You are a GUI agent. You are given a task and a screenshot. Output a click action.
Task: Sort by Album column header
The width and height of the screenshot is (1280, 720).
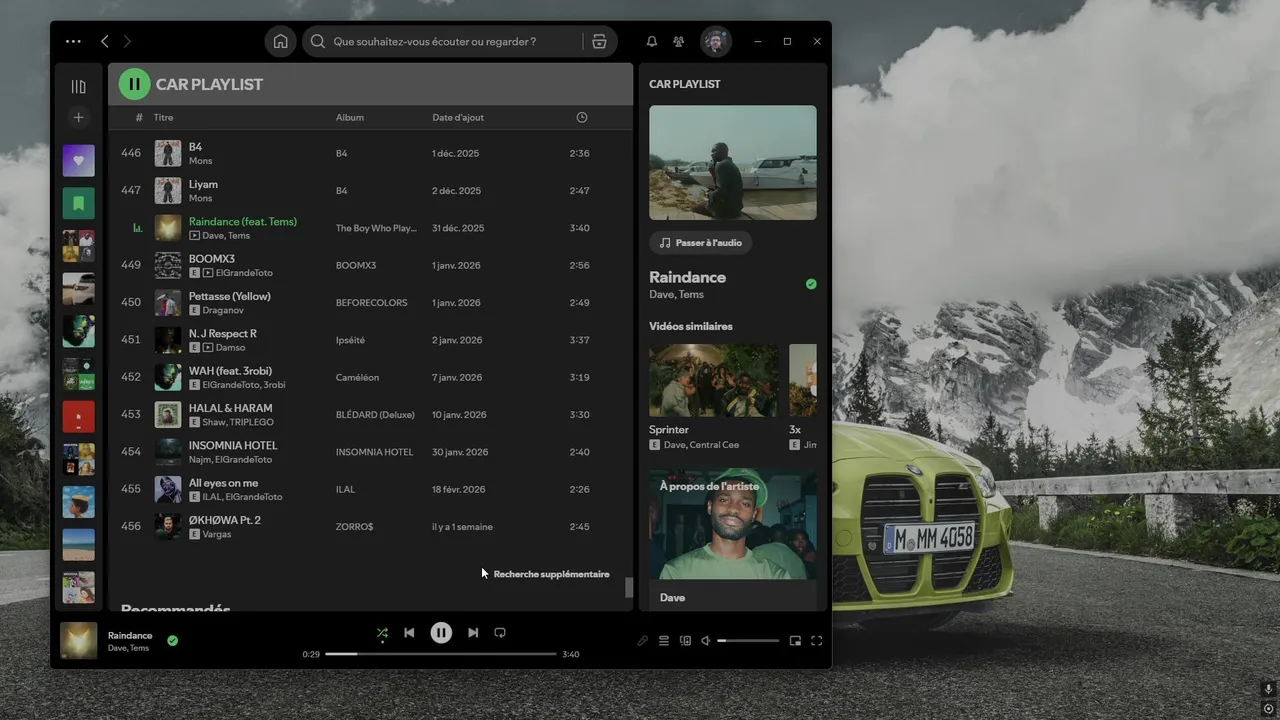point(350,117)
